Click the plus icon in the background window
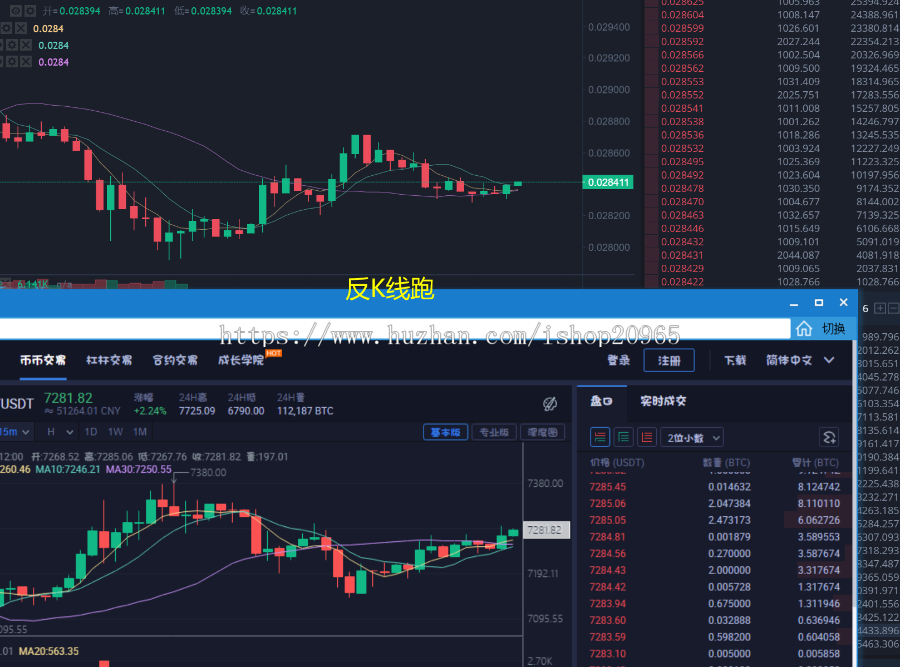This screenshot has height=667, width=900. pyautogui.click(x=880, y=308)
